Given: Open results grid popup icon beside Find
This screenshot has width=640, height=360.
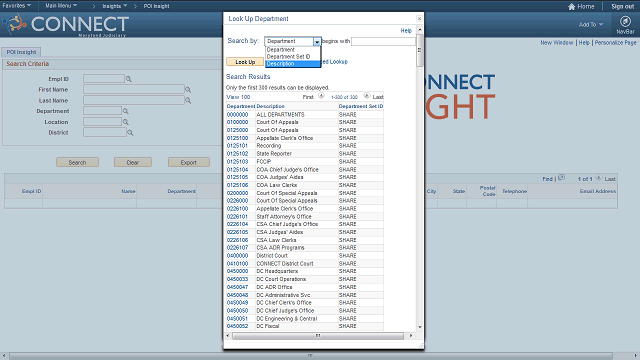Looking at the screenshot, I should pos(562,178).
